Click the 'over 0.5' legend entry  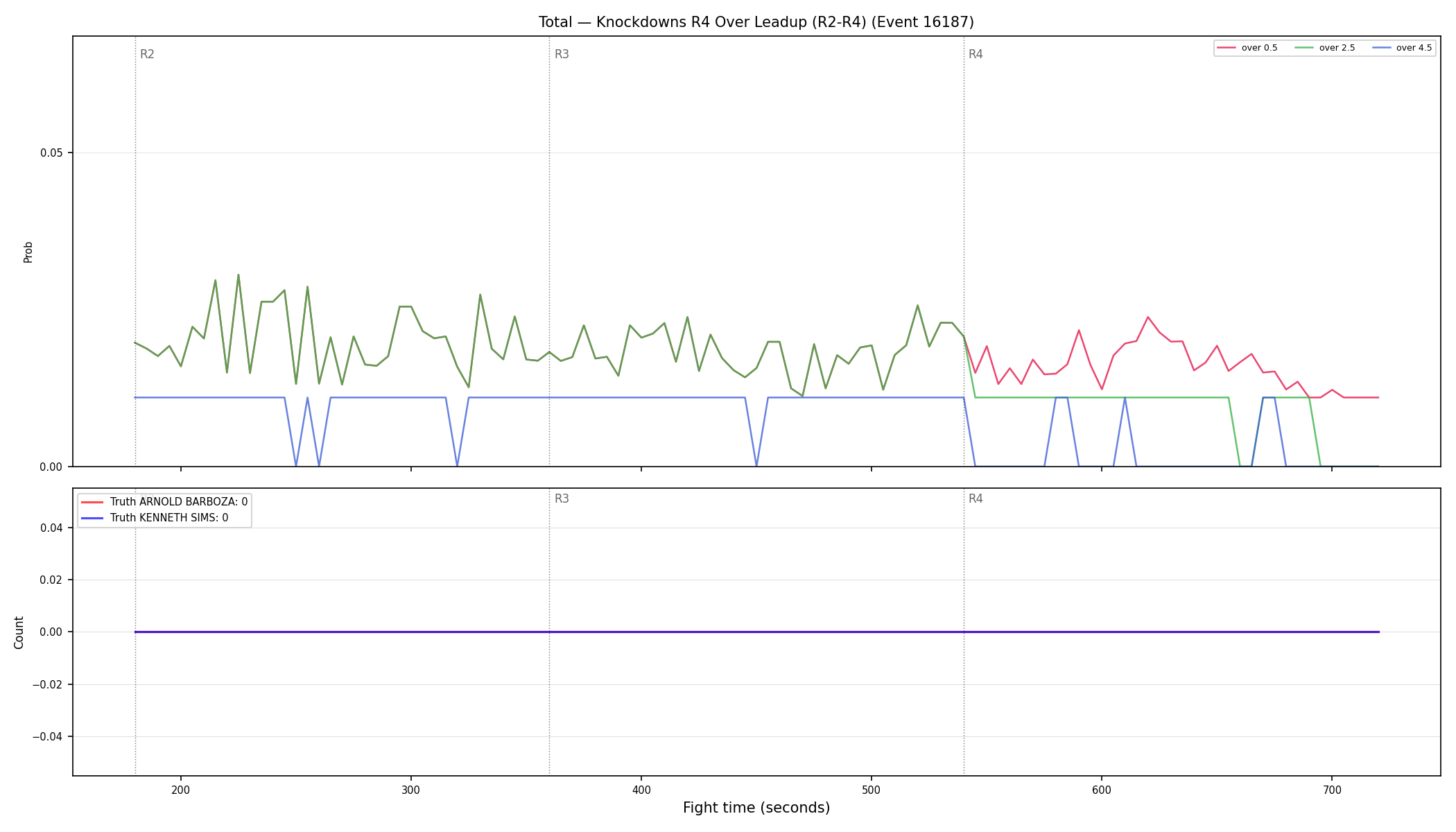[x=1247, y=48]
